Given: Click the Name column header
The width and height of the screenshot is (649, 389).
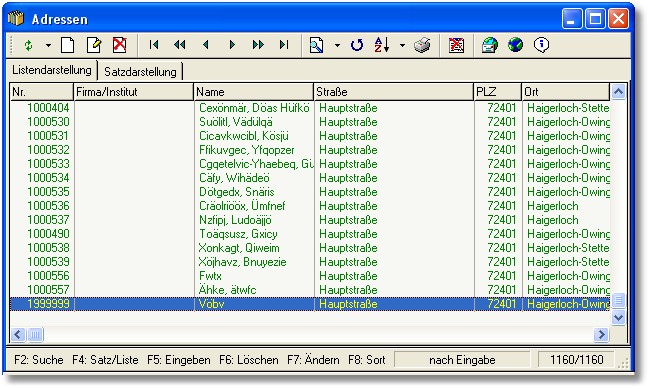Looking at the screenshot, I should point(253,92).
